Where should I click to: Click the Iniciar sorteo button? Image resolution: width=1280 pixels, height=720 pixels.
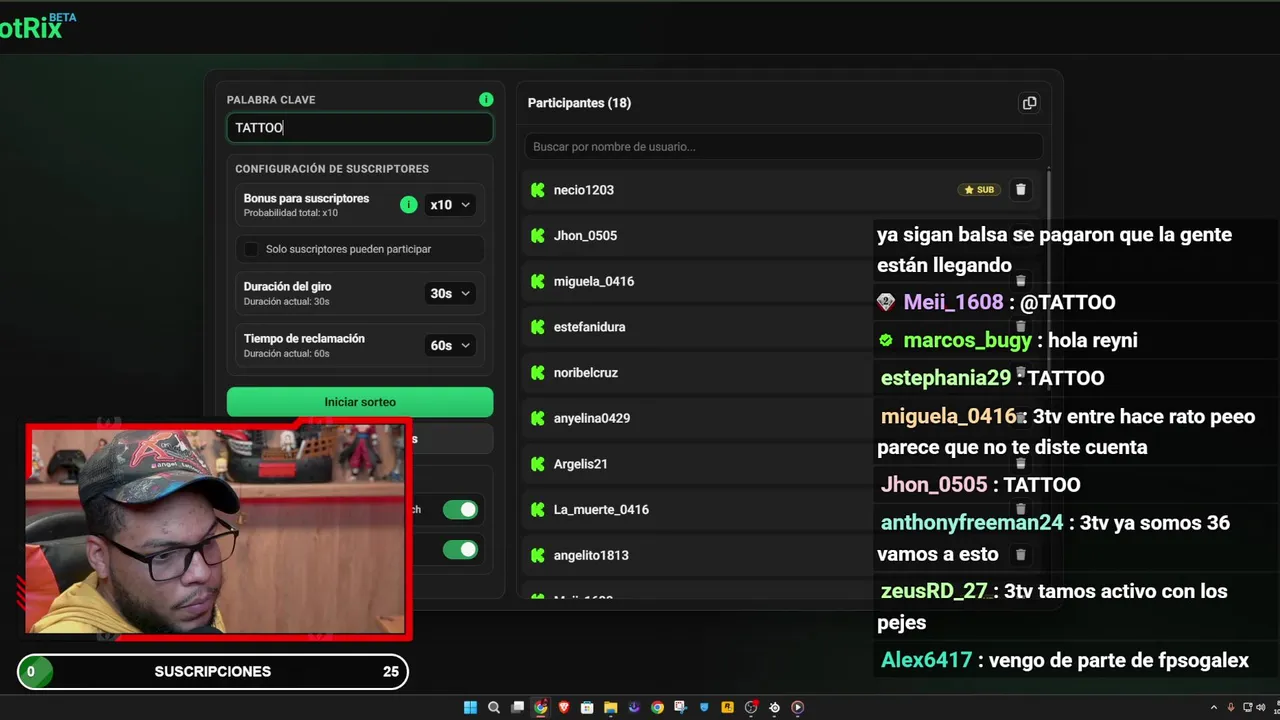(x=360, y=402)
